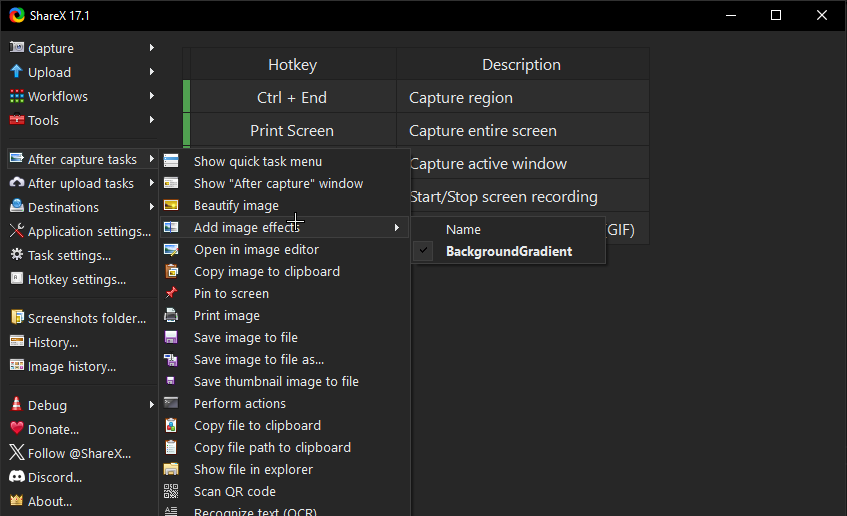This screenshot has width=847, height=516.
Task: Click the Scan QR code icon
Action: pyautogui.click(x=171, y=491)
